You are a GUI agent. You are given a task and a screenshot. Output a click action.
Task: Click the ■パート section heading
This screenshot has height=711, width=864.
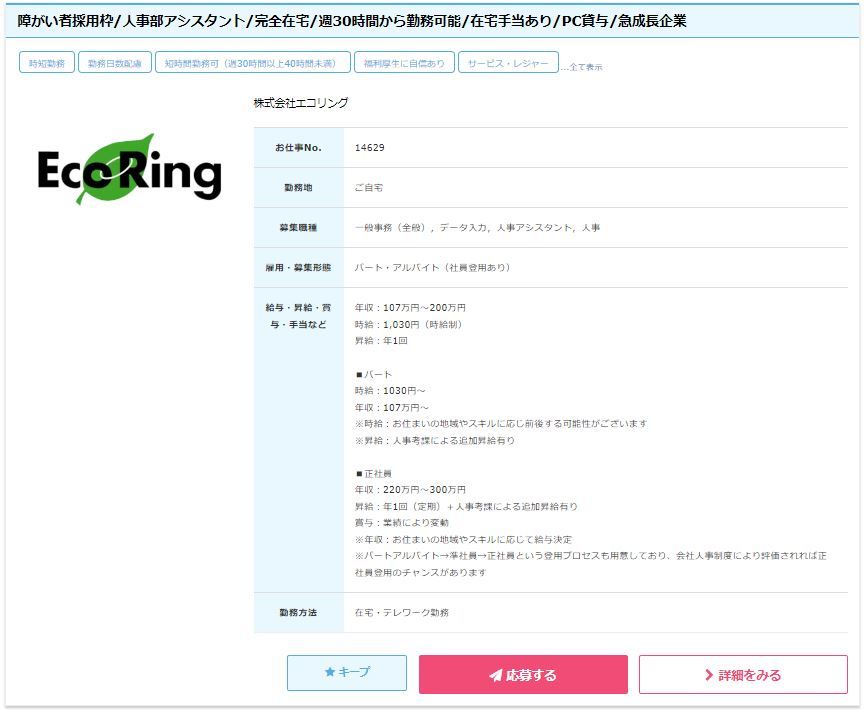(x=374, y=374)
